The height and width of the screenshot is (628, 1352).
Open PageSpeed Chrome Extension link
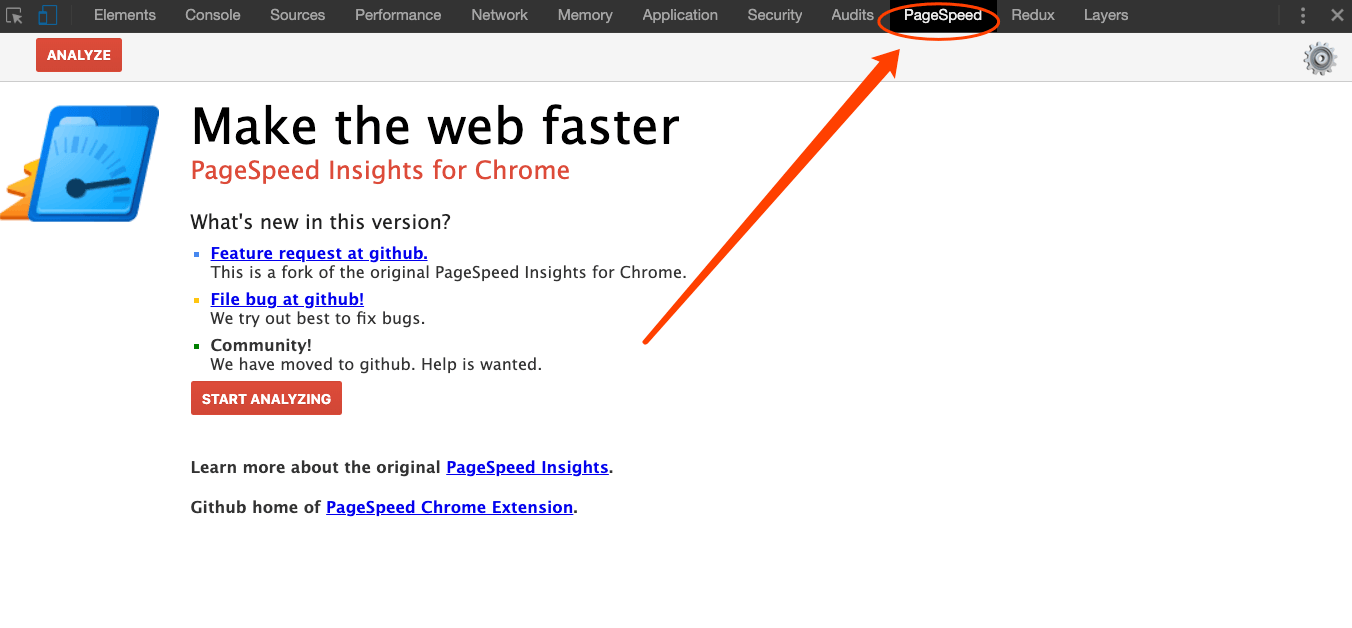point(450,507)
